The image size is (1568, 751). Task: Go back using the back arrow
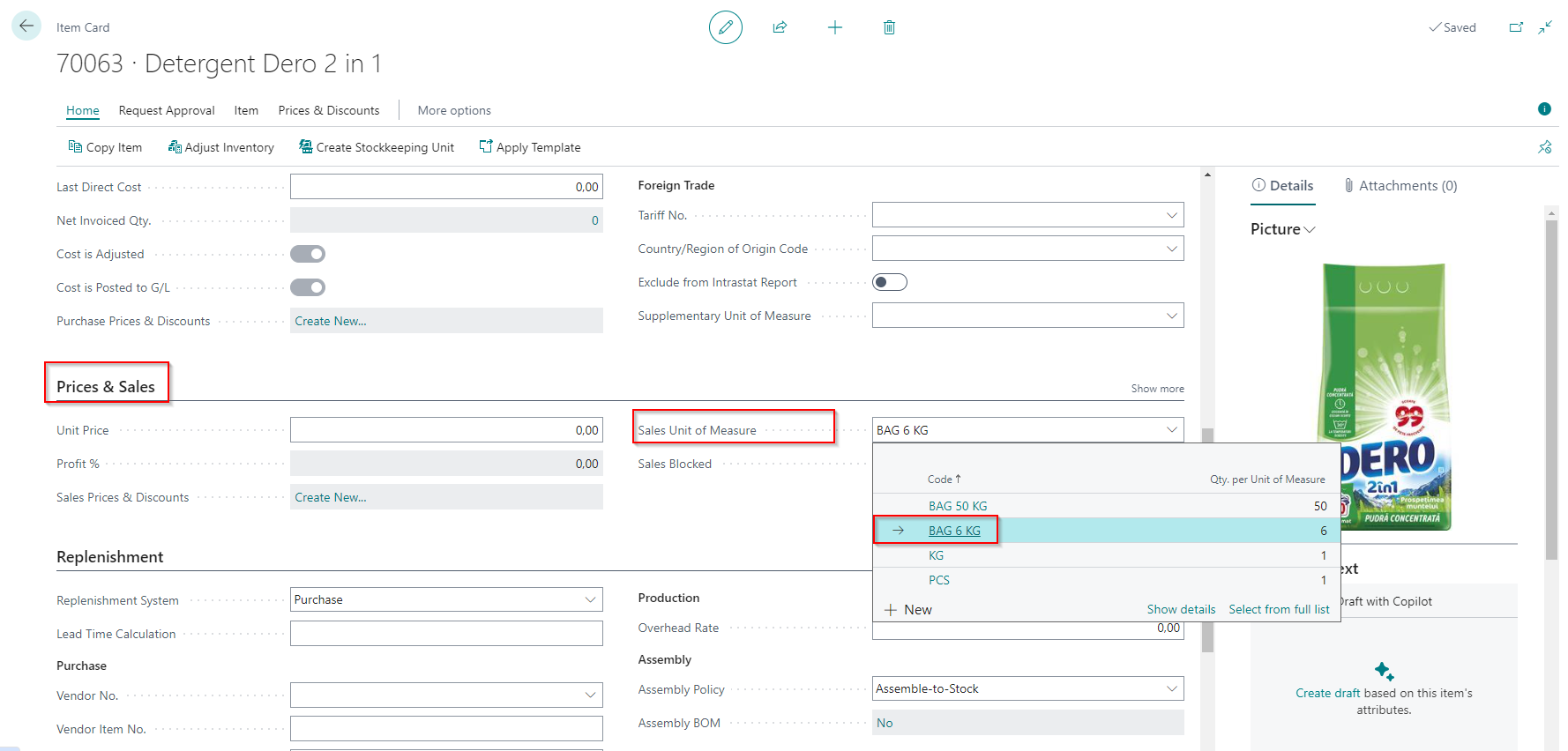pos(26,26)
